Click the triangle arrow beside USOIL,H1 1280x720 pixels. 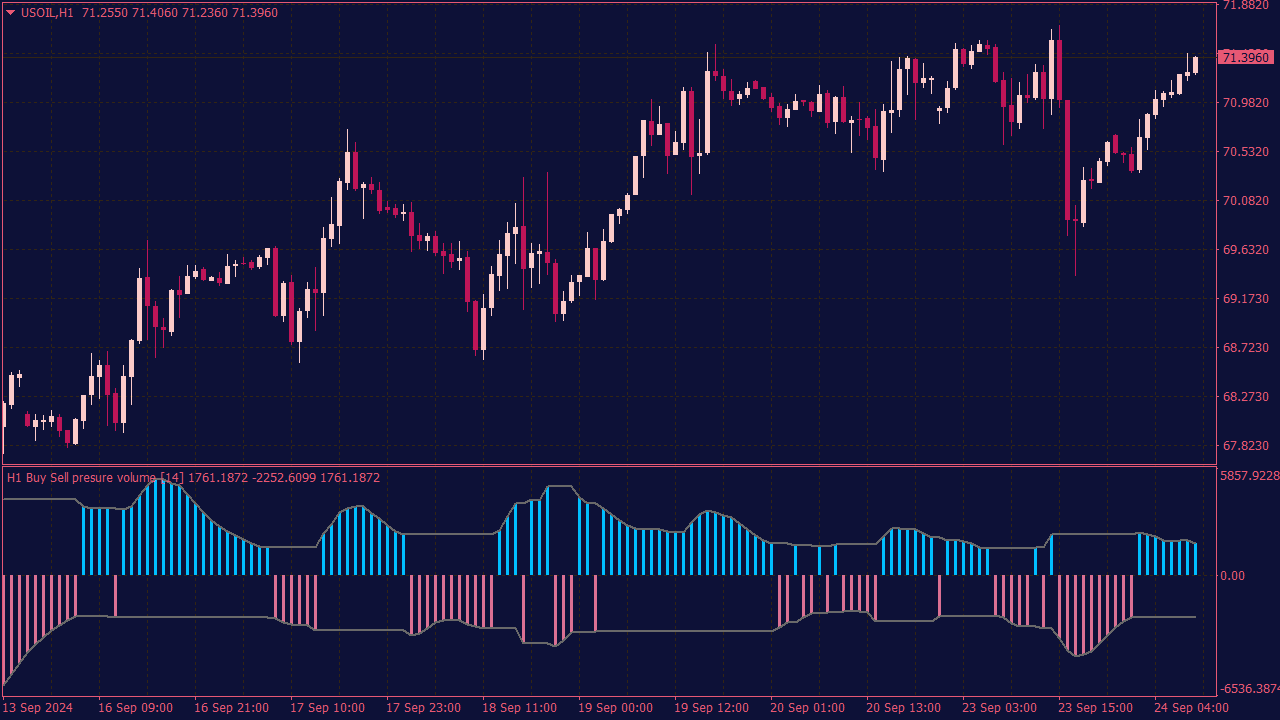pyautogui.click(x=11, y=13)
